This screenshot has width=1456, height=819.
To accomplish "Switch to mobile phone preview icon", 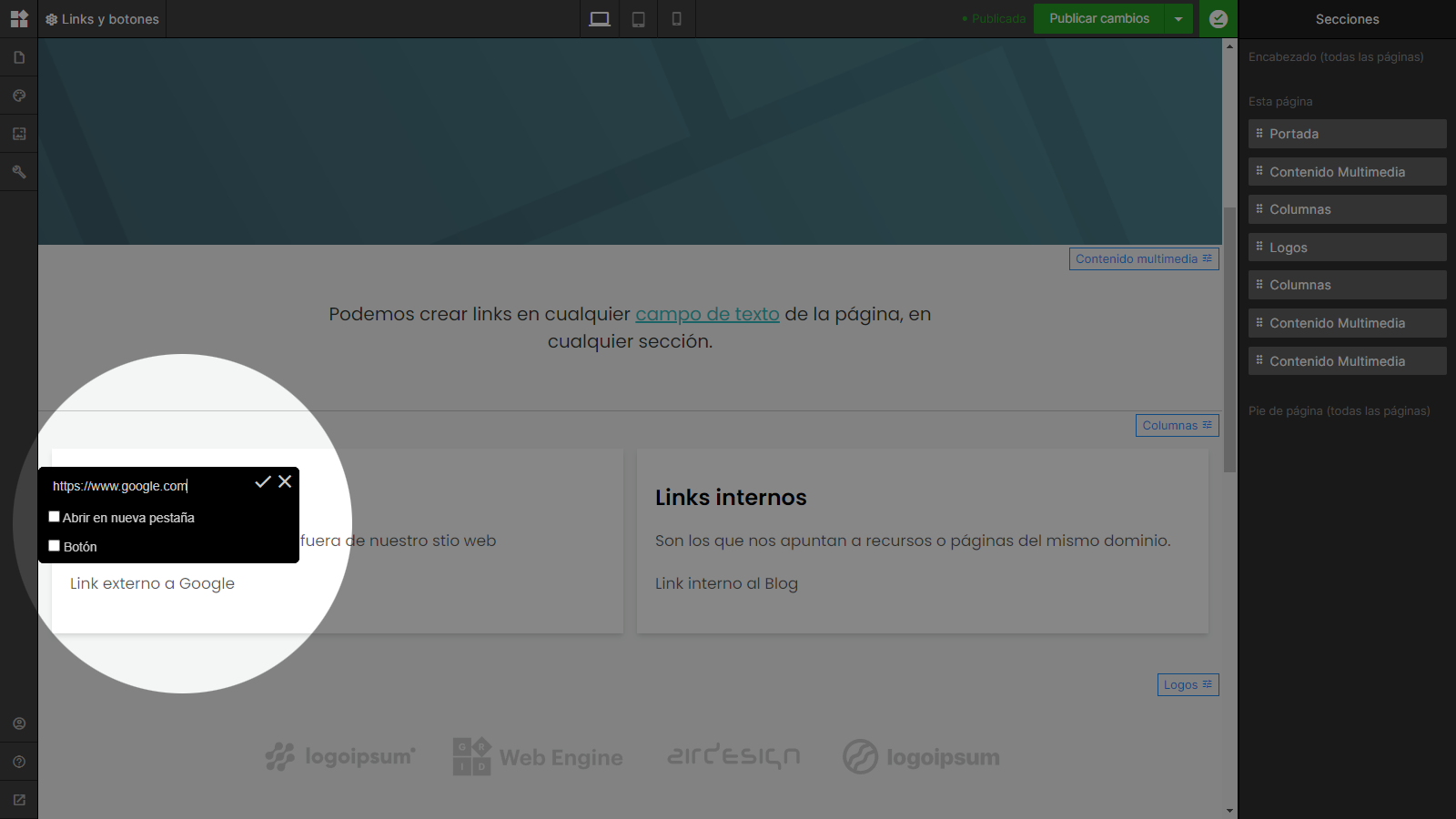I will [676, 19].
